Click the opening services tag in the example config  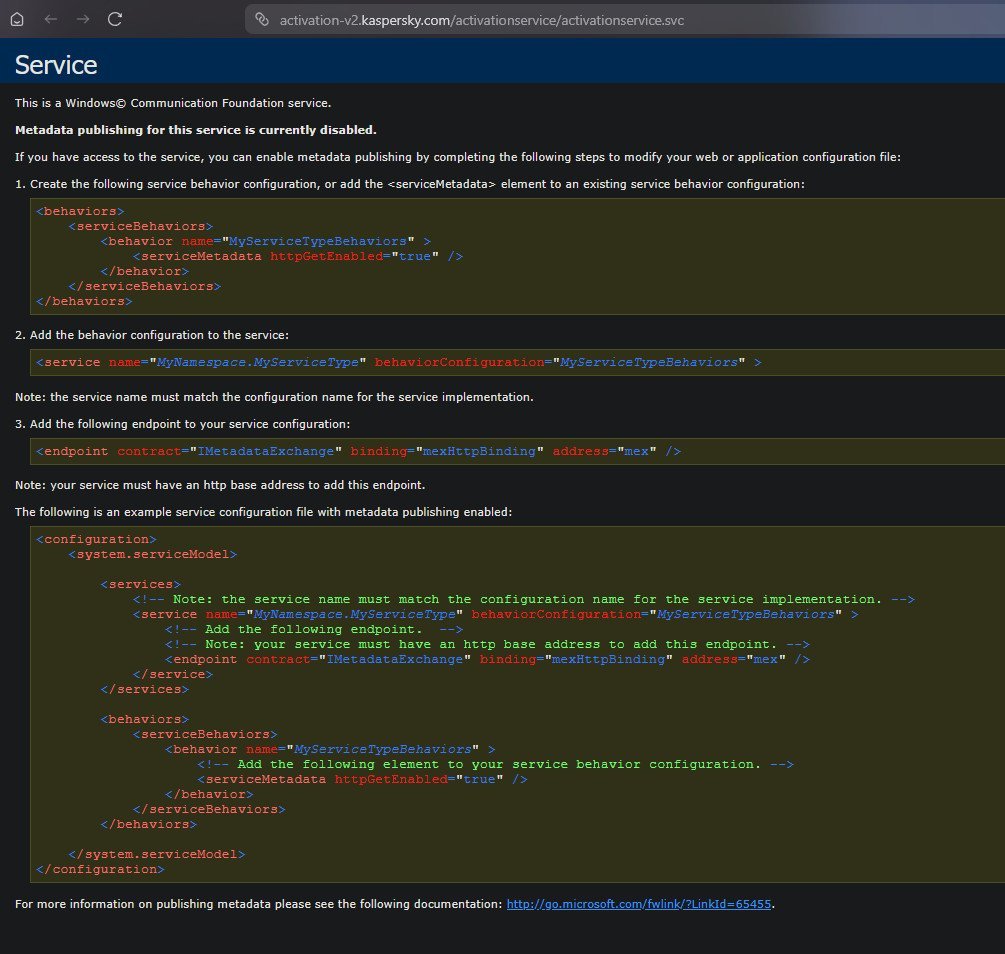tap(140, 584)
